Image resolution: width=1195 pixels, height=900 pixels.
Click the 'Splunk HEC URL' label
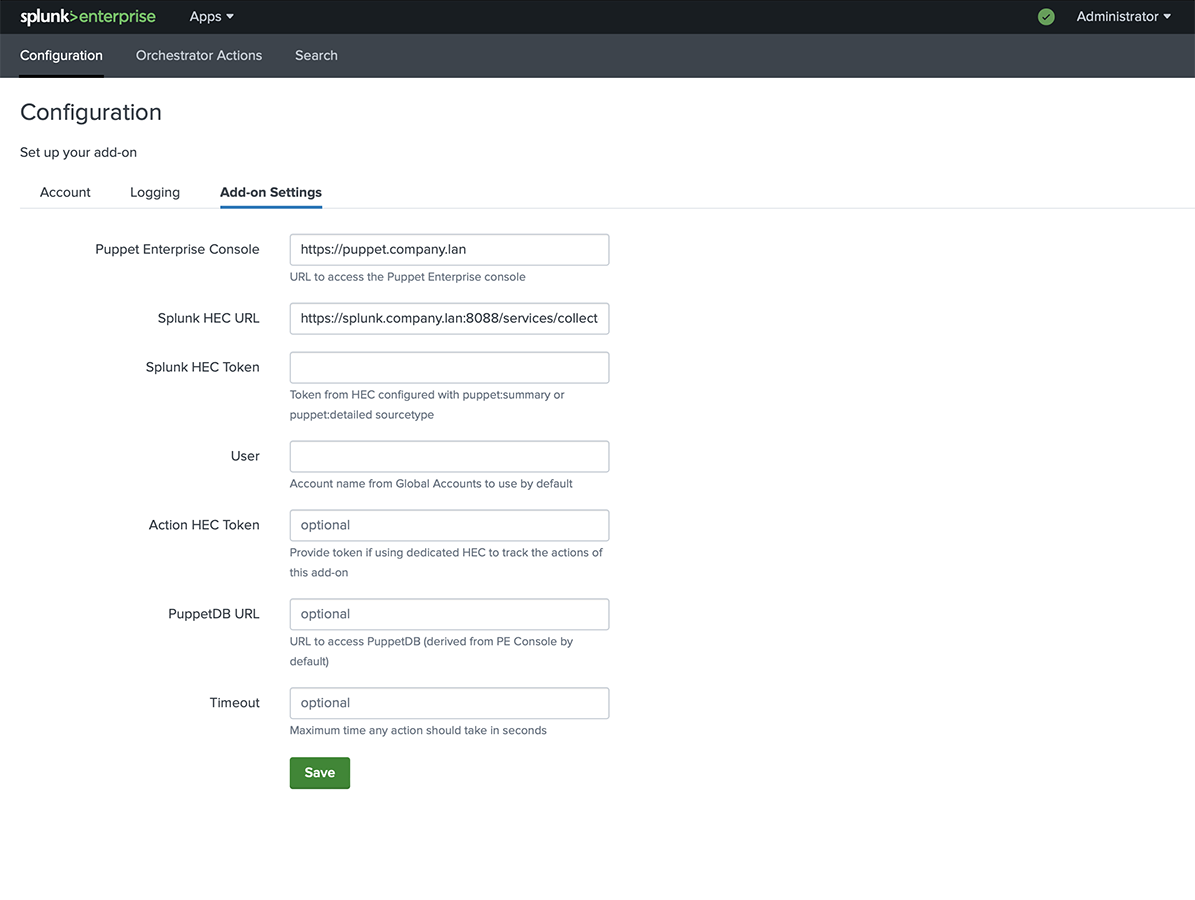pyautogui.click(x=208, y=319)
